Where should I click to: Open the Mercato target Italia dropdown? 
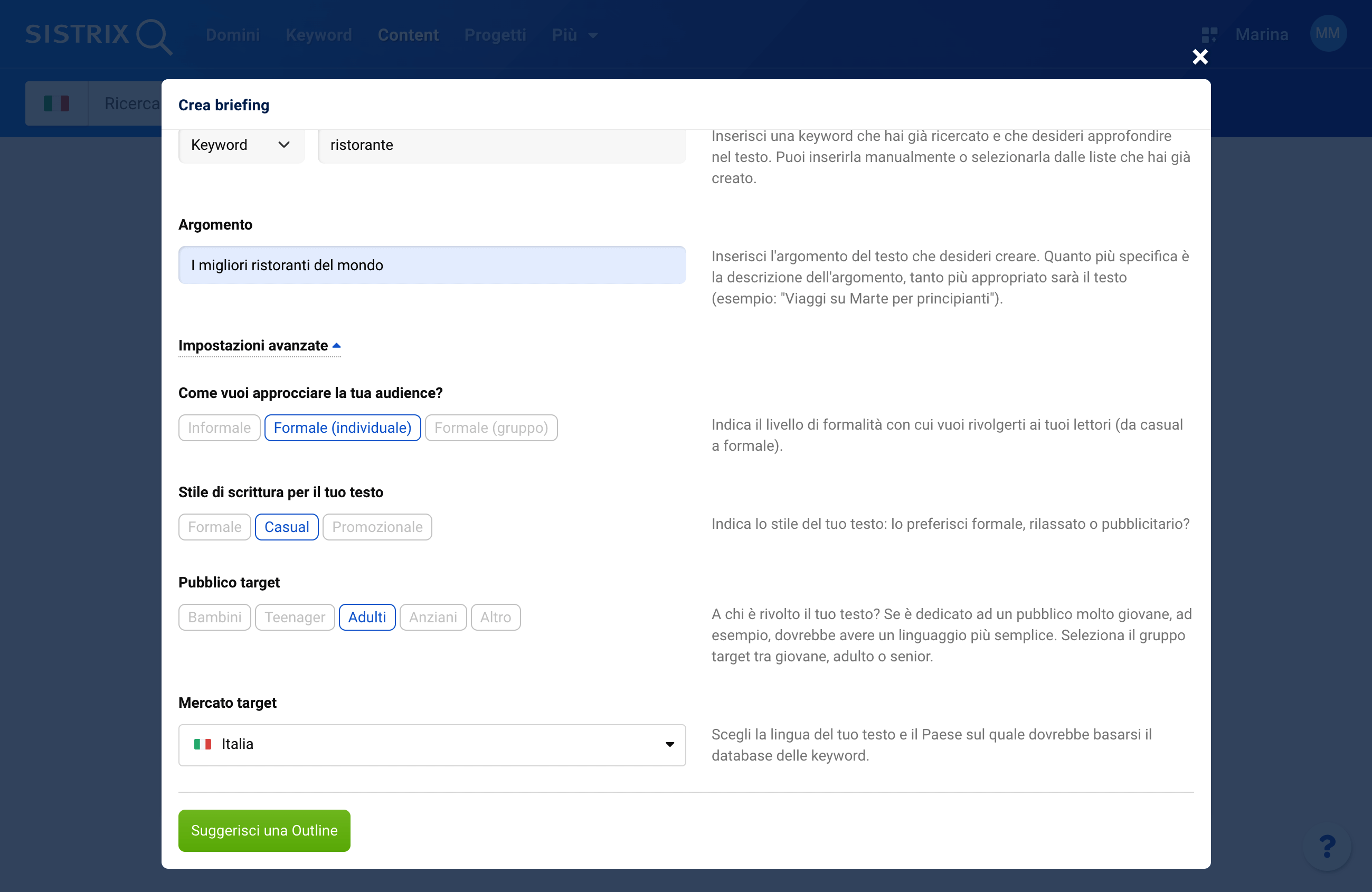pyautogui.click(x=432, y=745)
